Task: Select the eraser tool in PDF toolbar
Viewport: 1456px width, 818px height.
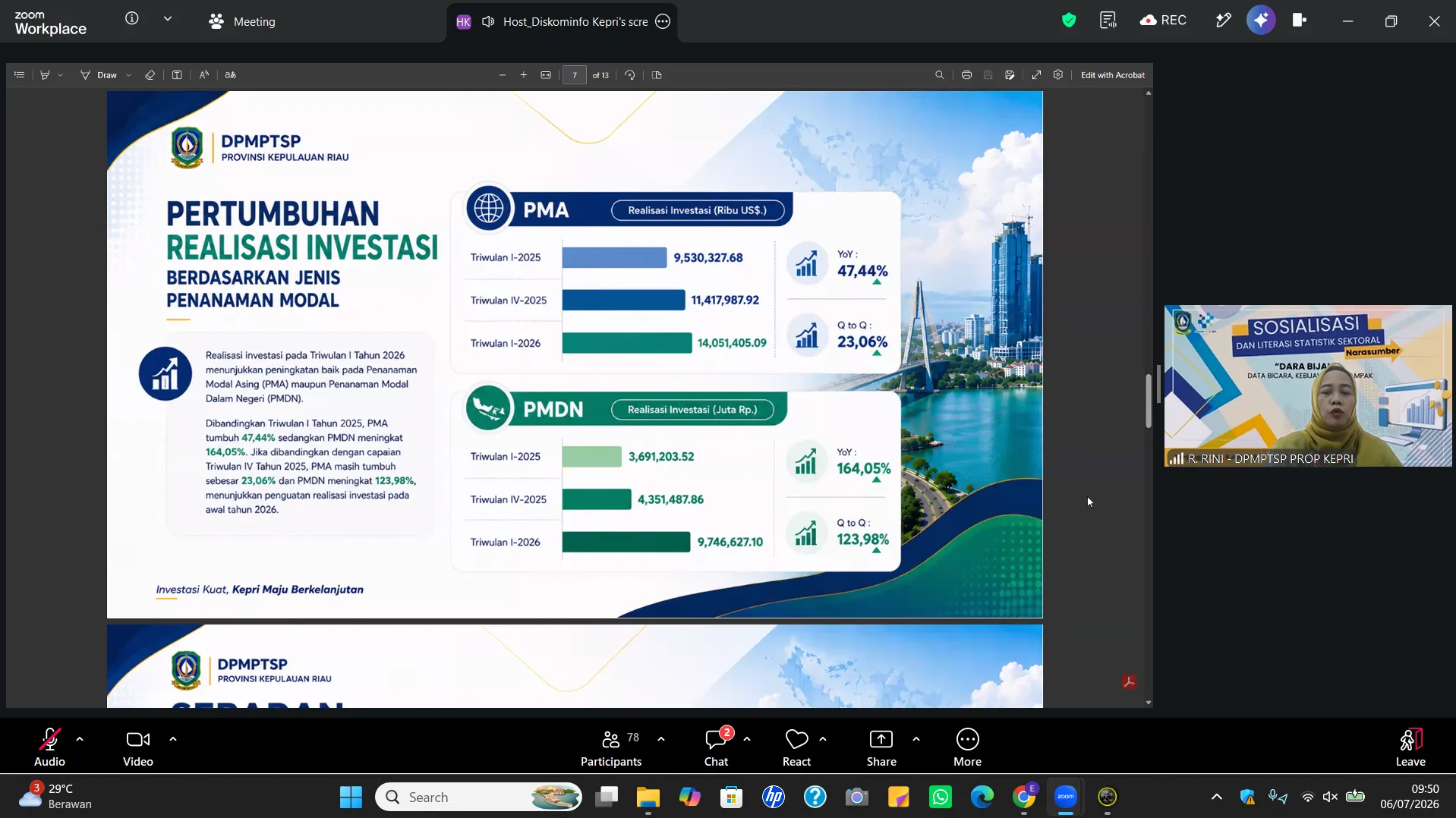Action: (150, 75)
